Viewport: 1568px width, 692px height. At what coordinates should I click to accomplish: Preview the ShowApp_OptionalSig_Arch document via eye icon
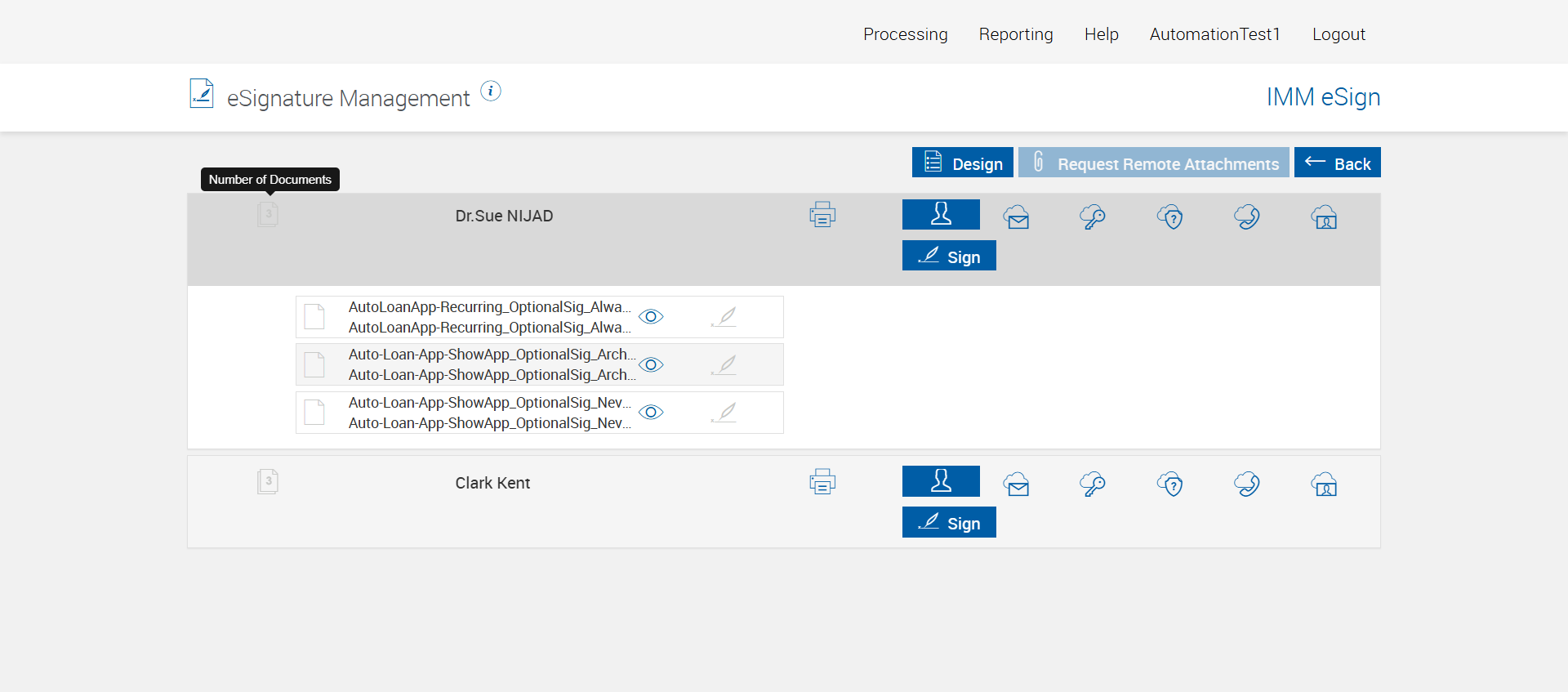click(651, 364)
